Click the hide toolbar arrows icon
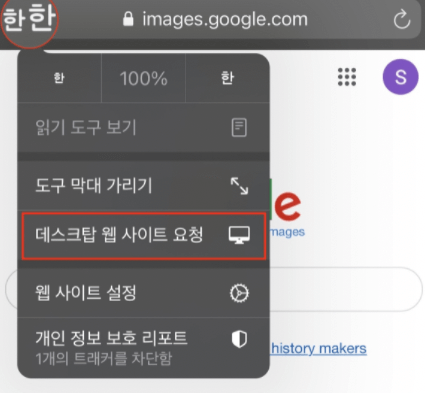This screenshot has height=393, width=425. coord(239,186)
